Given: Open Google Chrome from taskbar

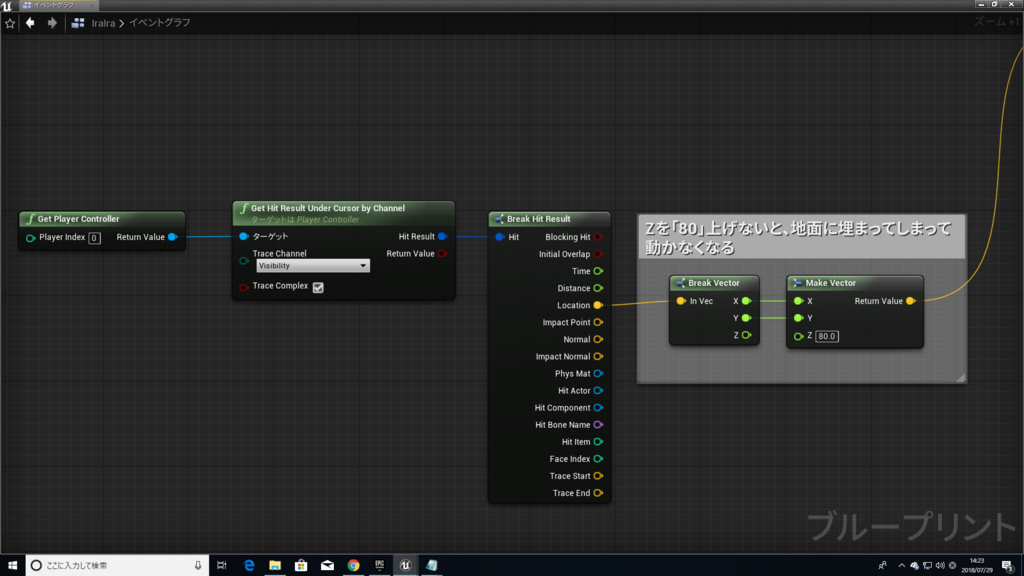Looking at the screenshot, I should [353, 565].
